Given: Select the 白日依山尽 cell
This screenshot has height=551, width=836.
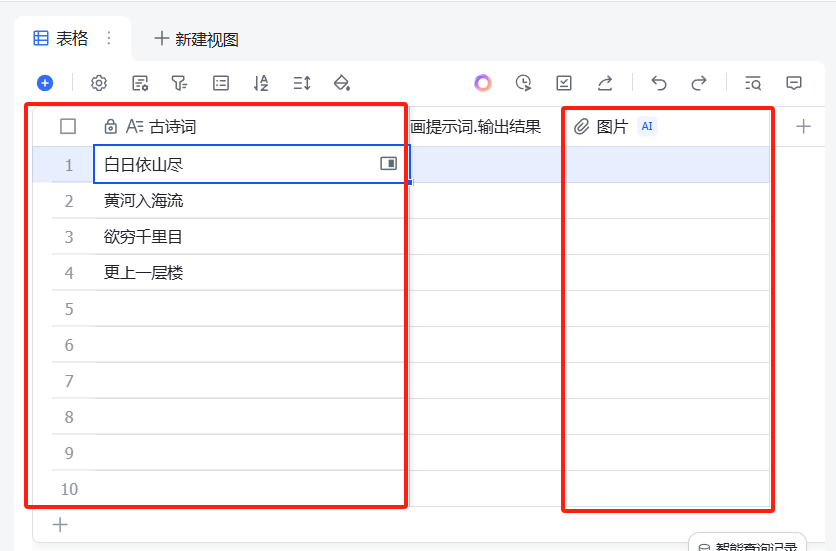Looking at the screenshot, I should [x=250, y=164].
